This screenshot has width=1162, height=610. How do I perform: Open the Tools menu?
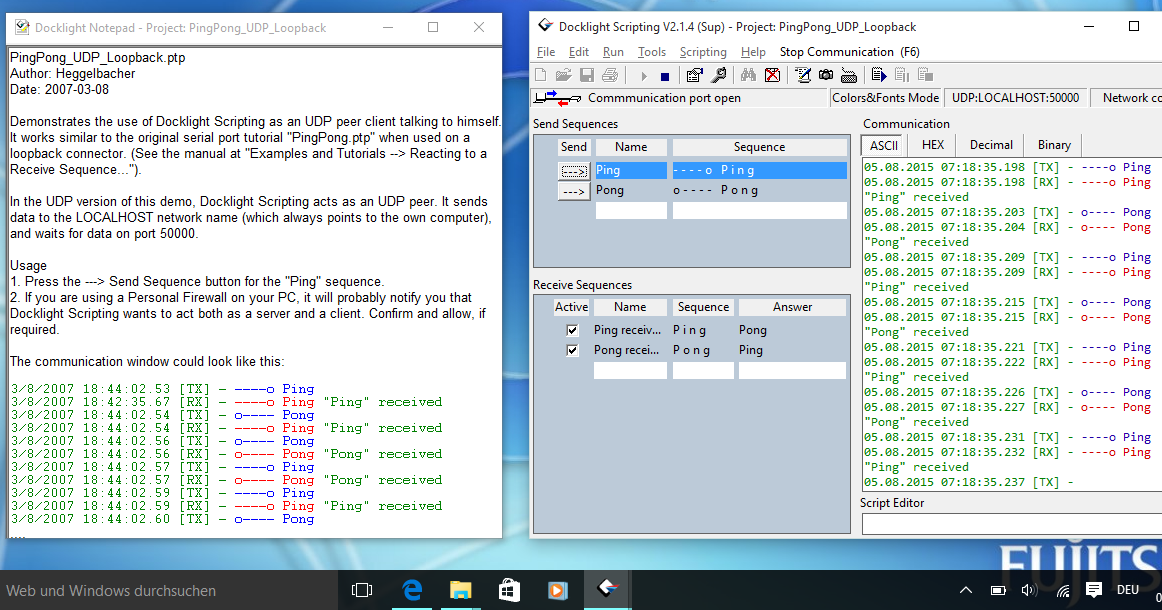[x=651, y=52]
